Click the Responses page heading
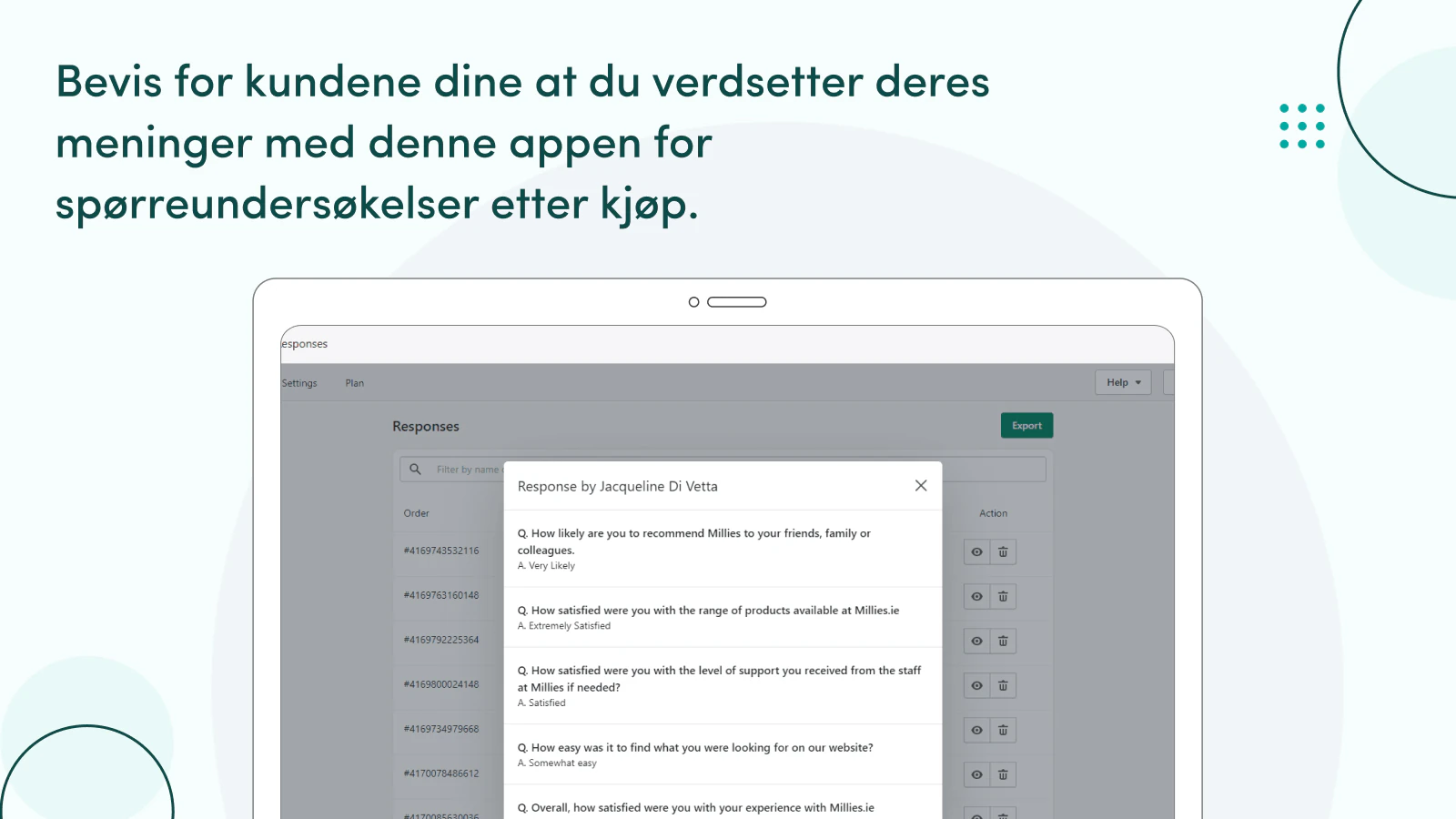1456x819 pixels. [426, 427]
